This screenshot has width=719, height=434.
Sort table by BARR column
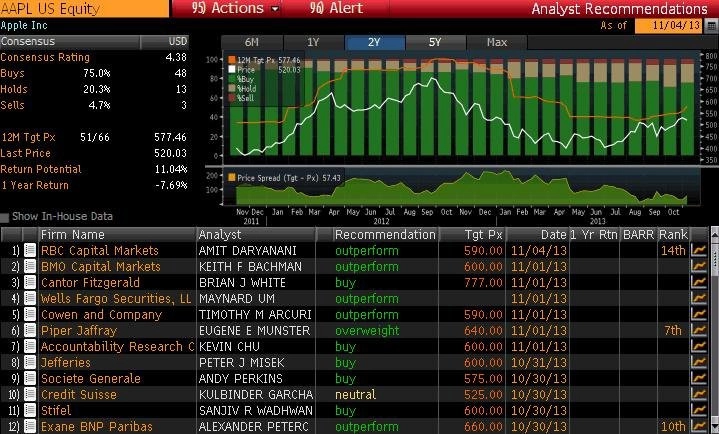coord(638,234)
